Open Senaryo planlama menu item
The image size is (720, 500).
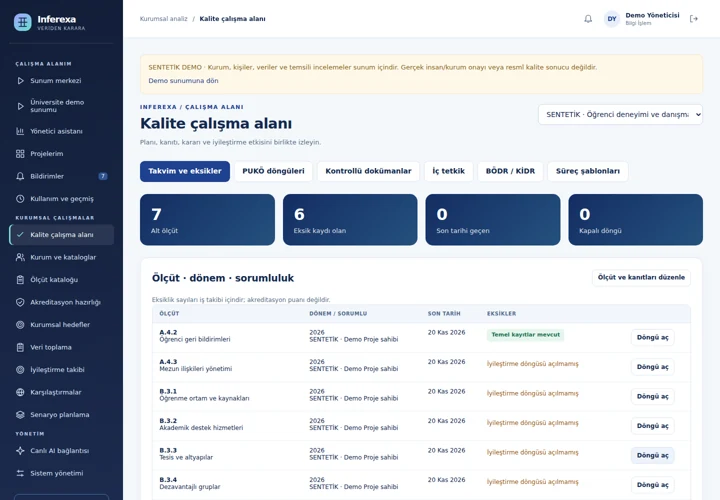click(62, 415)
